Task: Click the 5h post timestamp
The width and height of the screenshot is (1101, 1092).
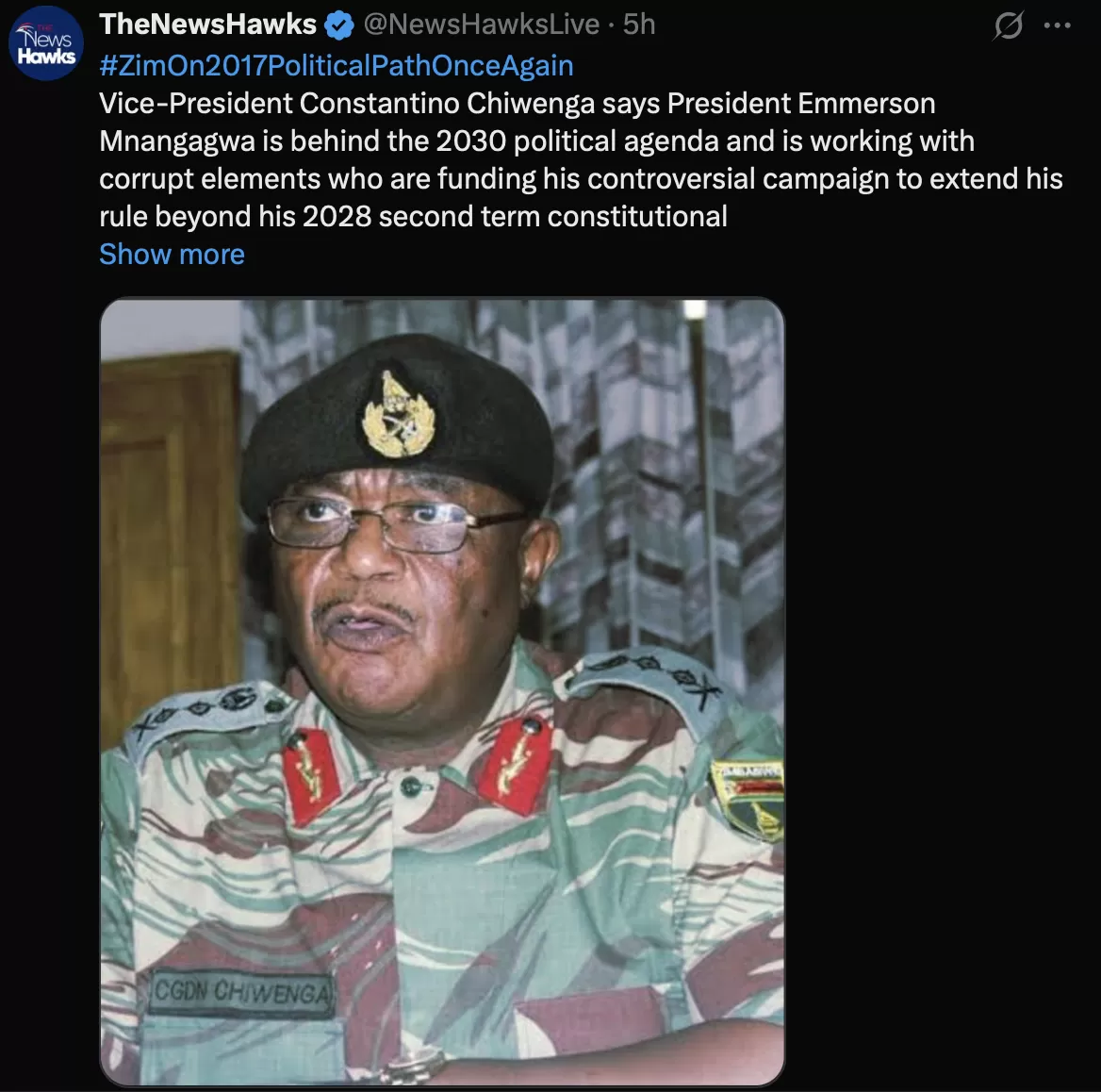Action: tap(639, 25)
